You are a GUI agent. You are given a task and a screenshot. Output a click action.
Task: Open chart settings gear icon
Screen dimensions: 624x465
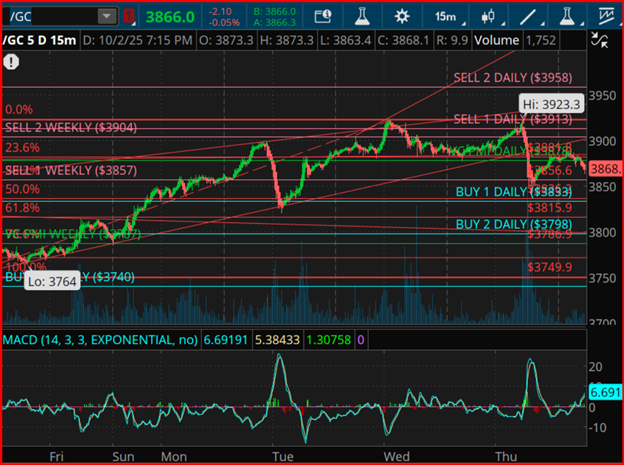click(401, 17)
